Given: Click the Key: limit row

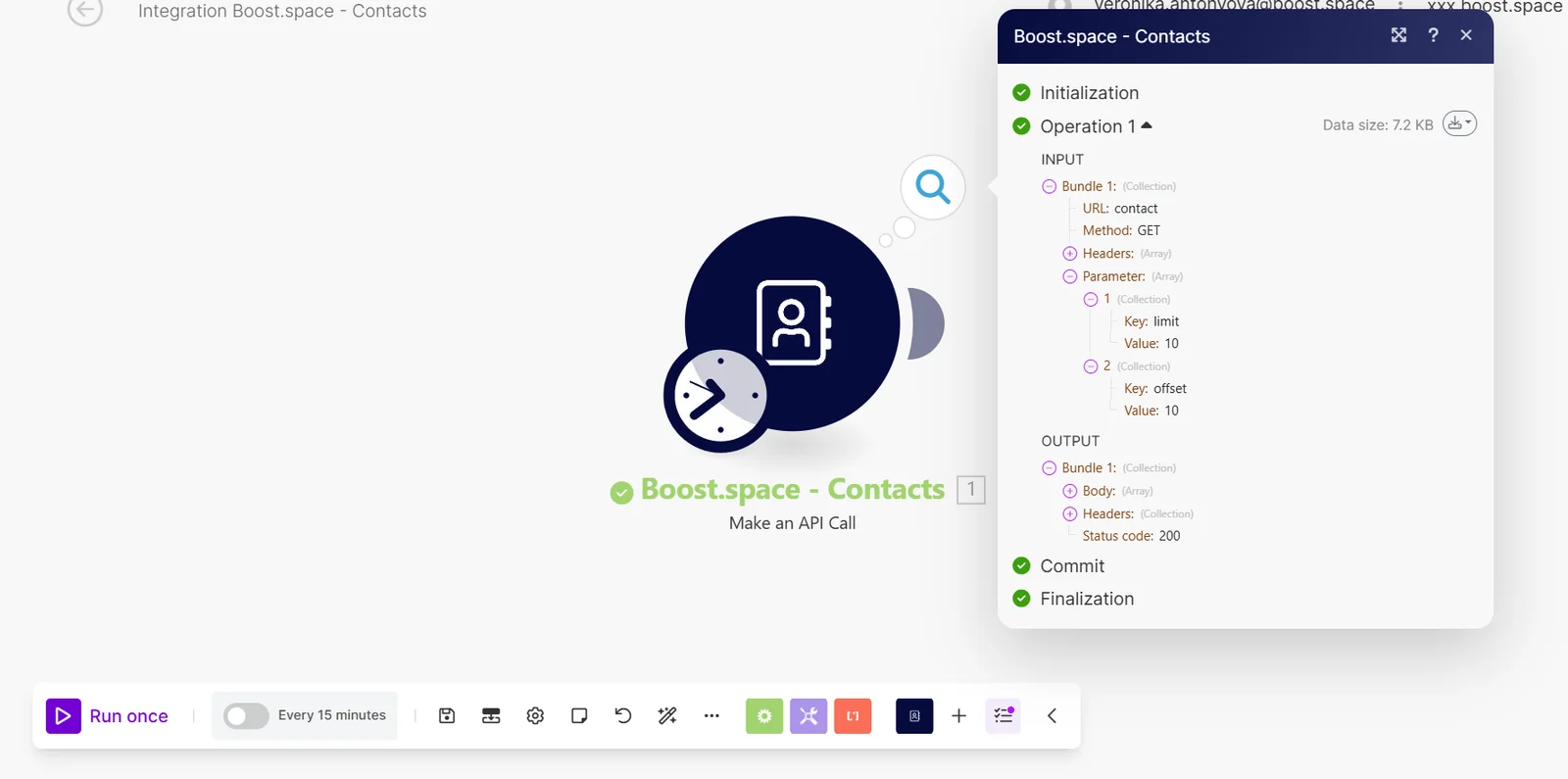Looking at the screenshot, I should [1151, 321].
